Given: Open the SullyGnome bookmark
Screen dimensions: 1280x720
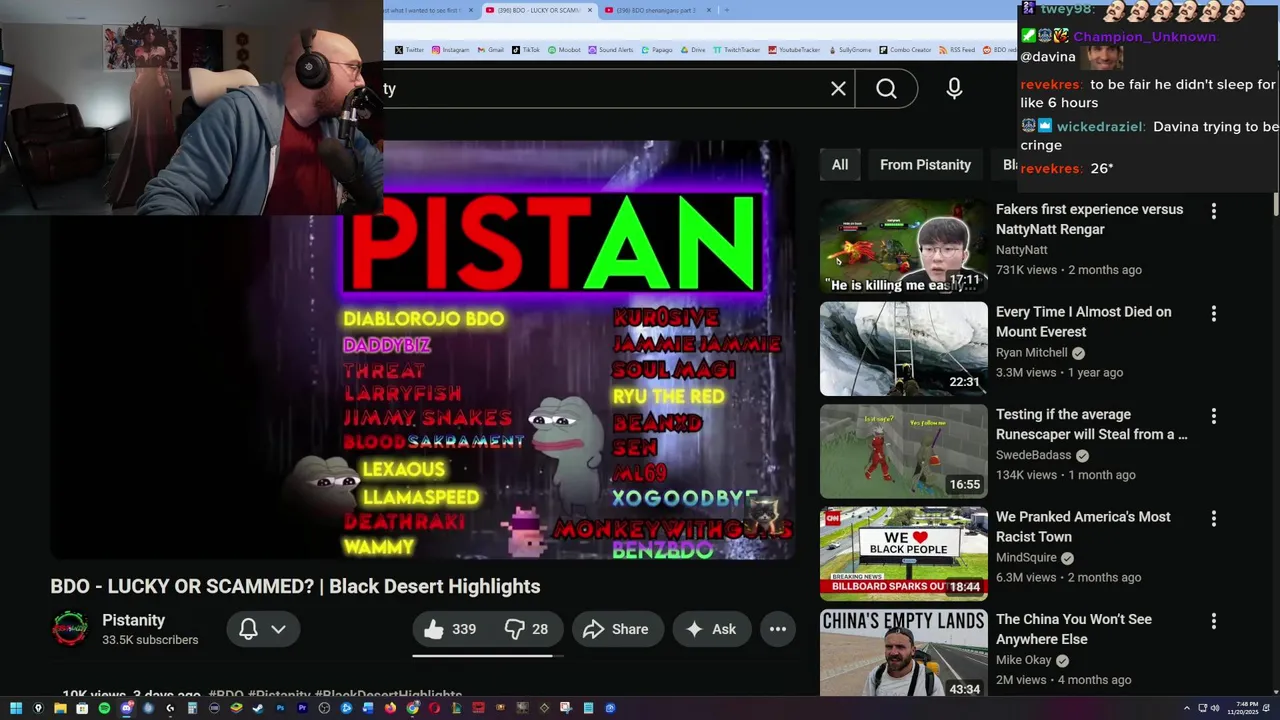Looking at the screenshot, I should pyautogui.click(x=852, y=49).
